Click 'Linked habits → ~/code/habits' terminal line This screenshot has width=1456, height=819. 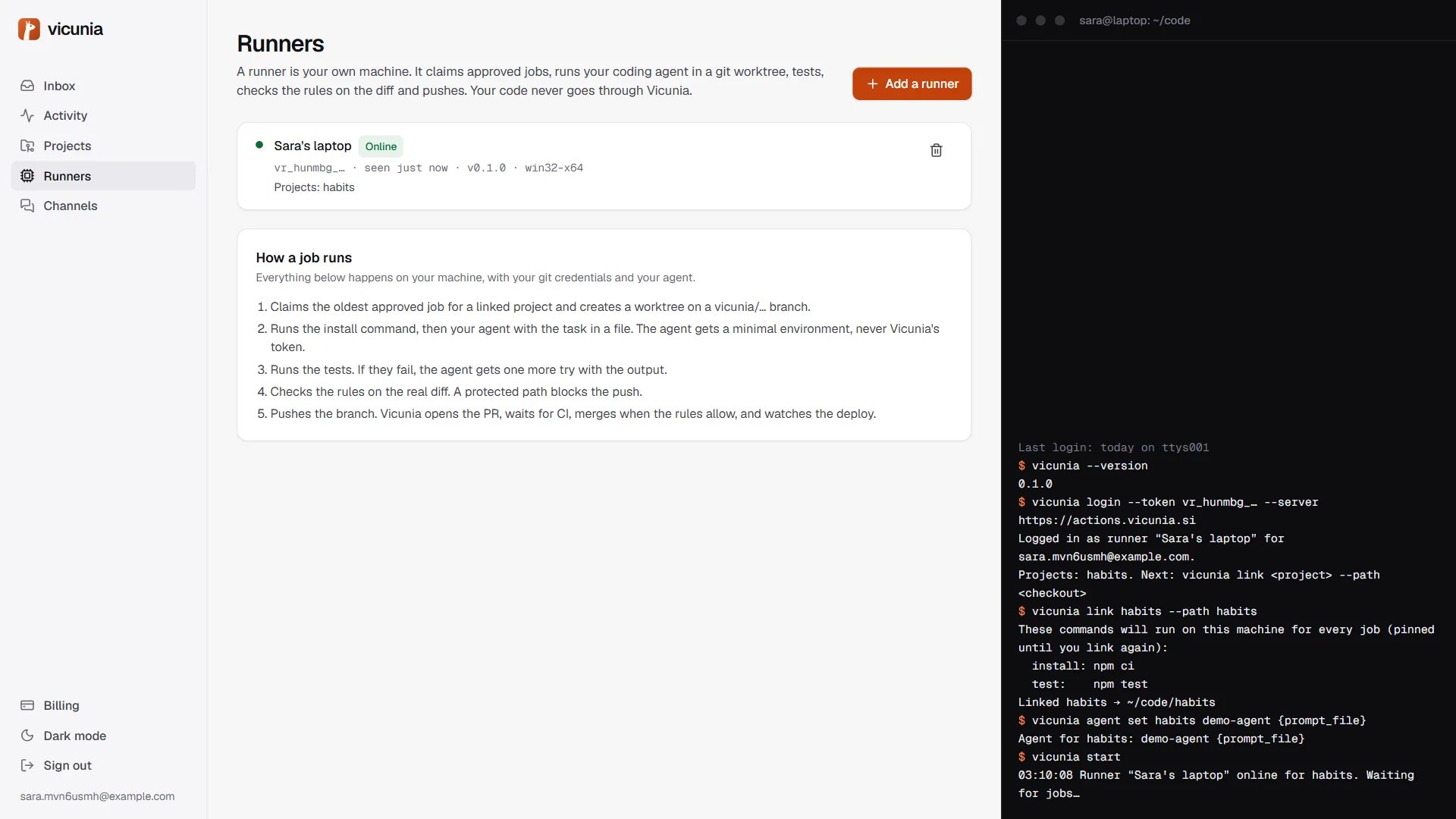(x=1116, y=702)
